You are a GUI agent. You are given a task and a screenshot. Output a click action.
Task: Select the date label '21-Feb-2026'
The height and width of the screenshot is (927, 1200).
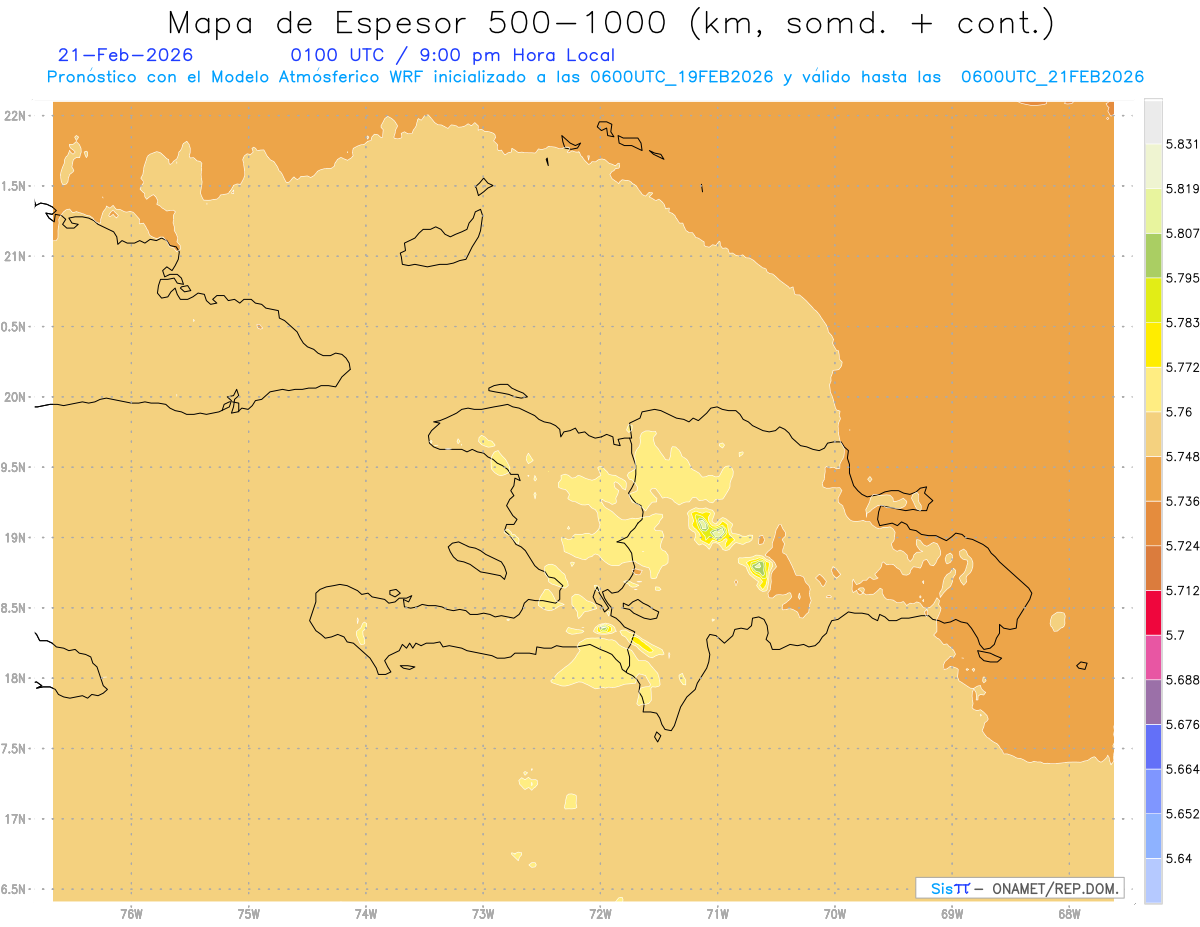[126, 55]
